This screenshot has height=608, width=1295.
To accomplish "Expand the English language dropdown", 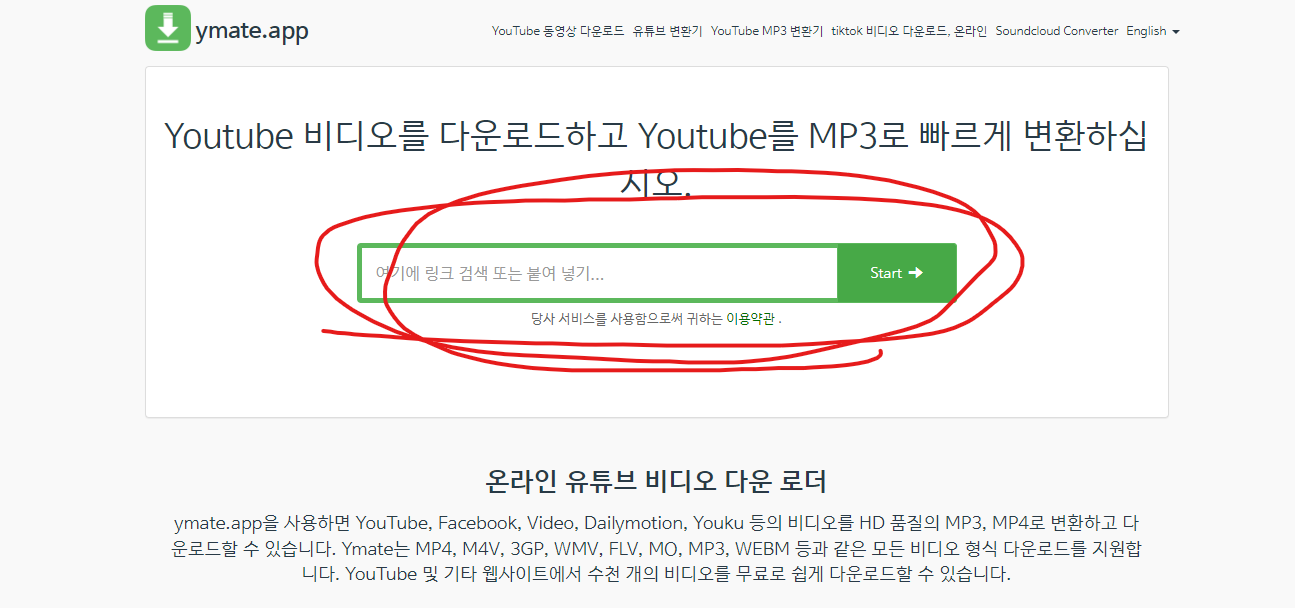I will [1153, 31].
